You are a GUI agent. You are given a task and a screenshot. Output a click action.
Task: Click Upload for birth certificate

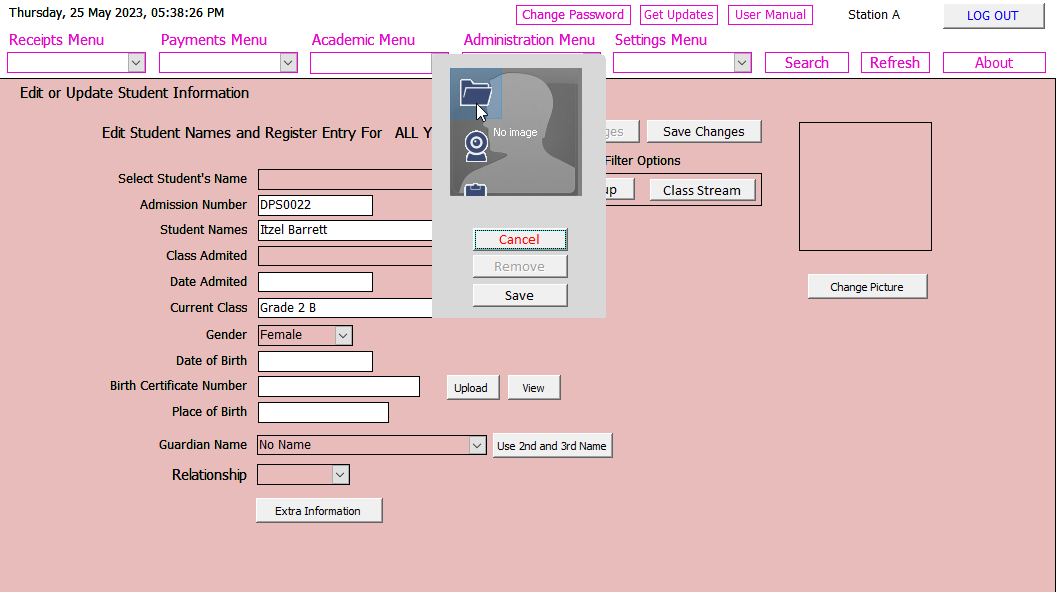(471, 388)
